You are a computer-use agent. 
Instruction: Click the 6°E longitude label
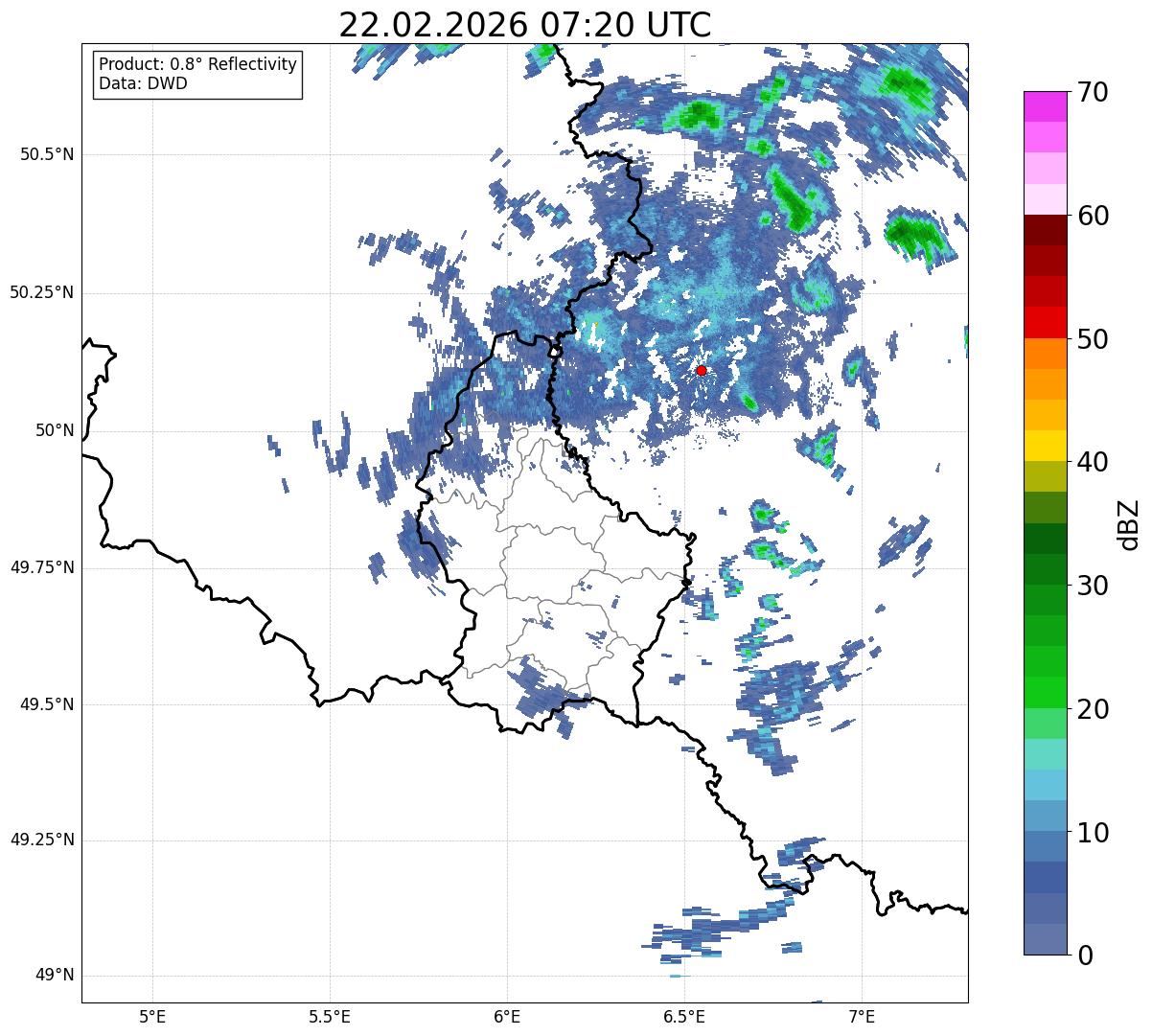[x=507, y=1016]
